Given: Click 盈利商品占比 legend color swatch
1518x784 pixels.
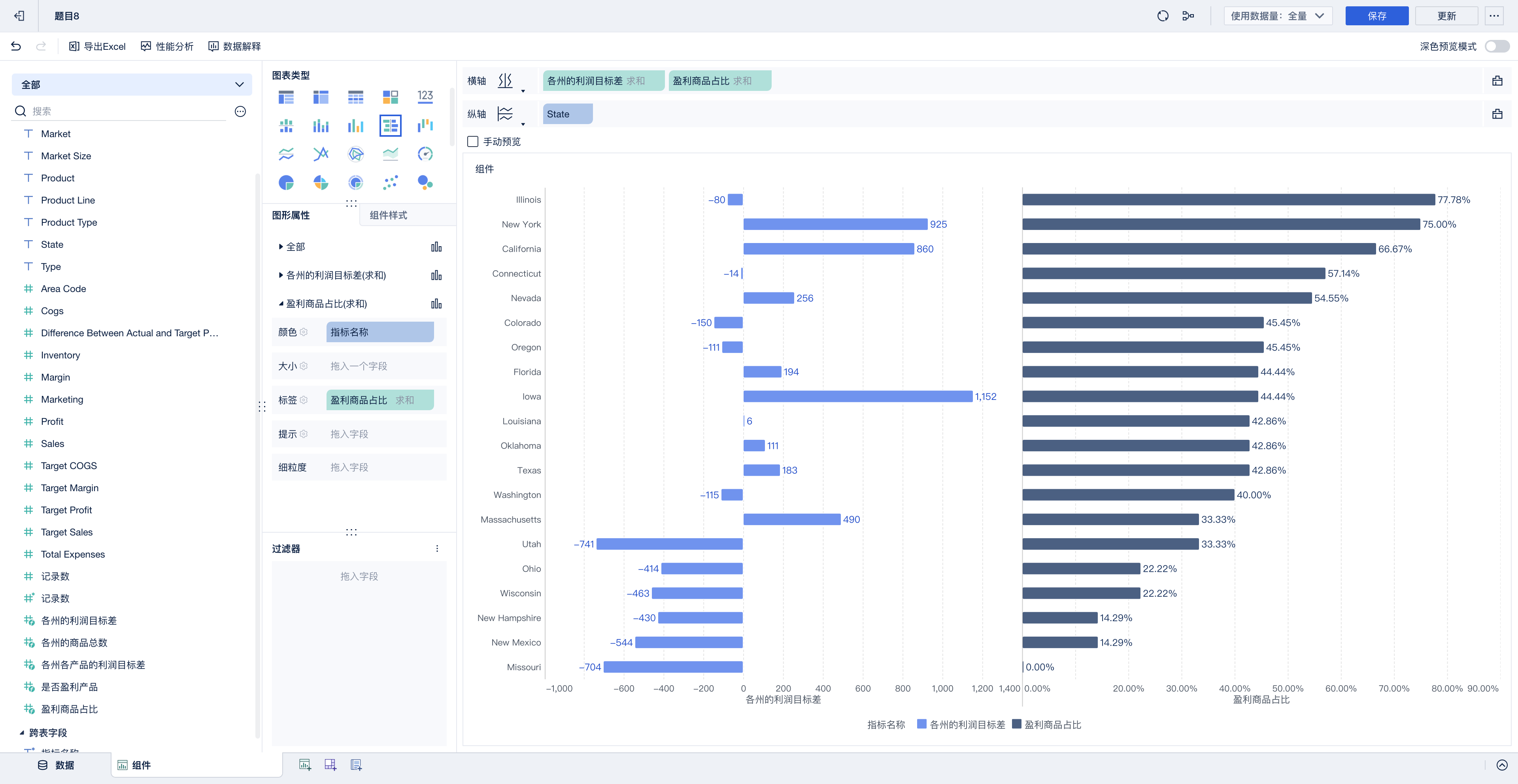Looking at the screenshot, I should point(1016,724).
